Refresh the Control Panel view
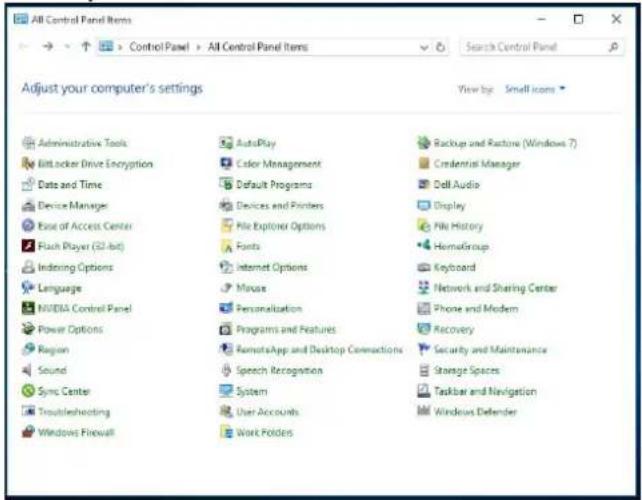Viewport: 642px width, 500px height. (441, 47)
